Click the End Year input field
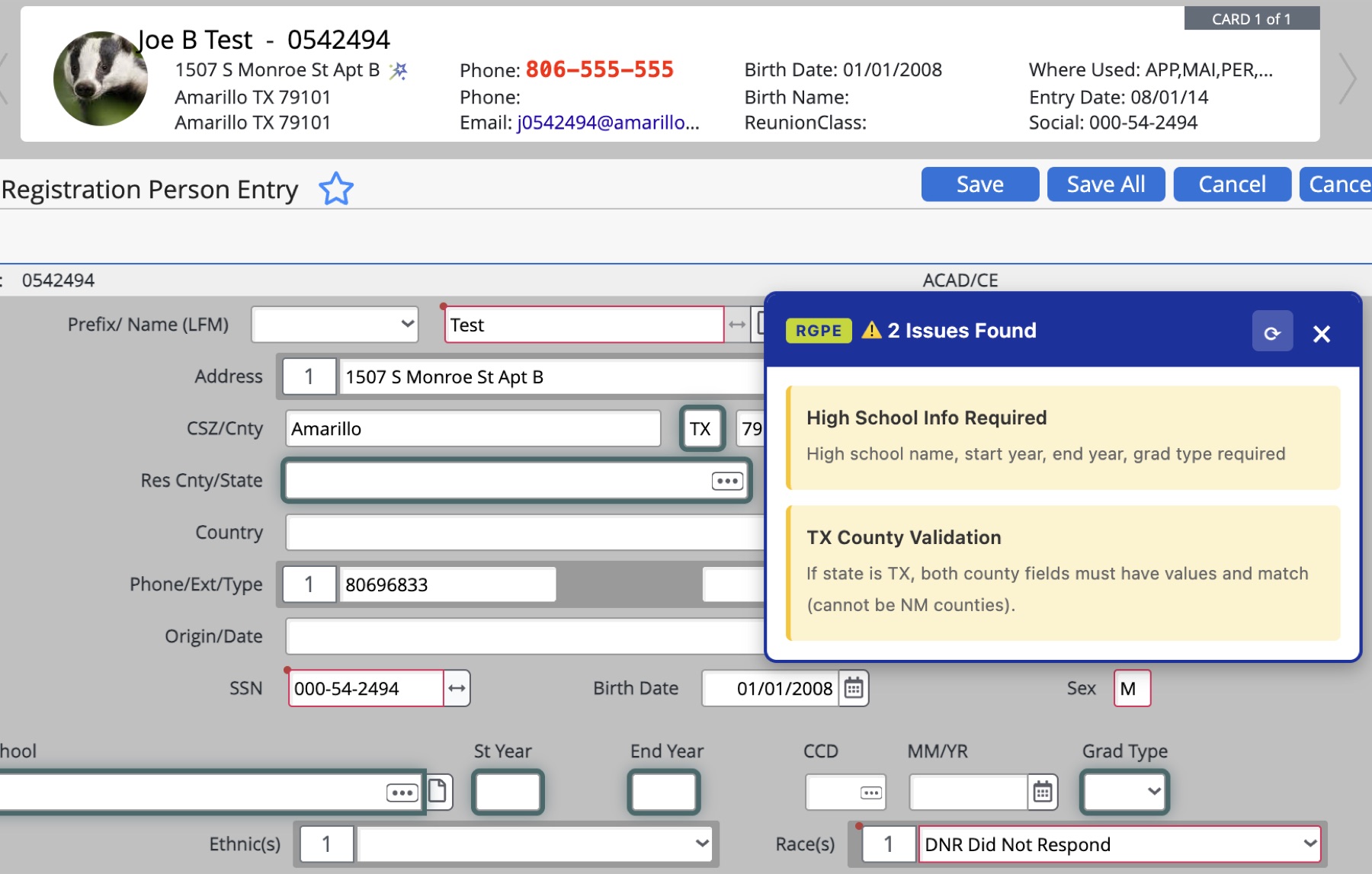 [664, 792]
